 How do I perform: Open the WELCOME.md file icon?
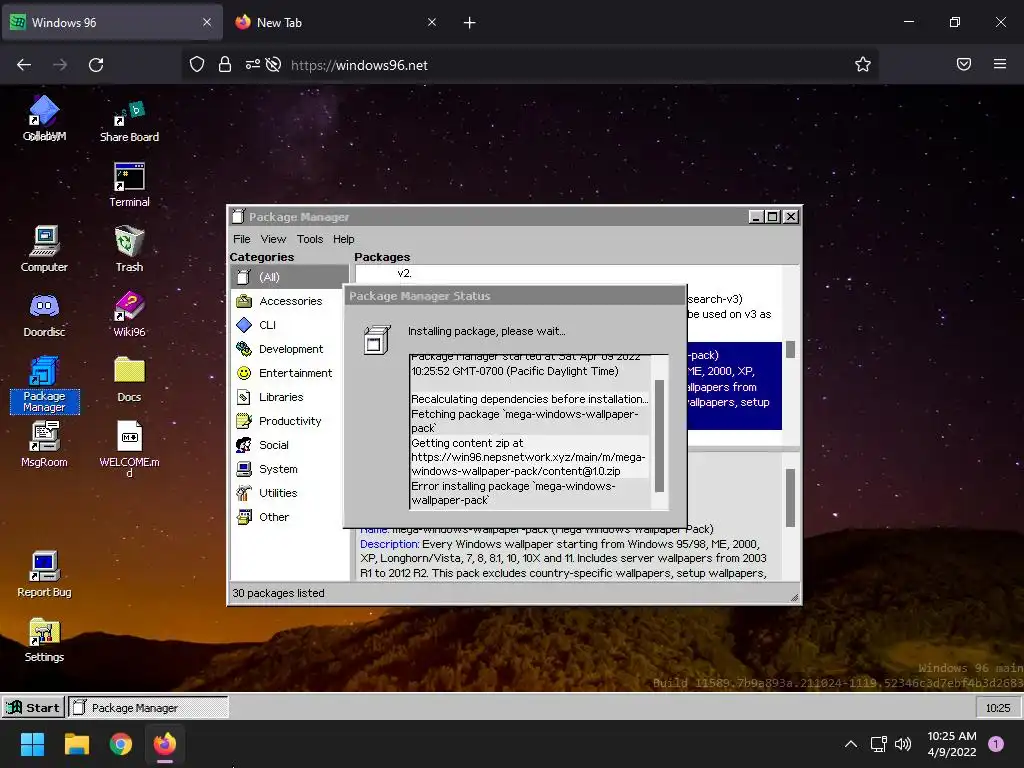pos(129,449)
